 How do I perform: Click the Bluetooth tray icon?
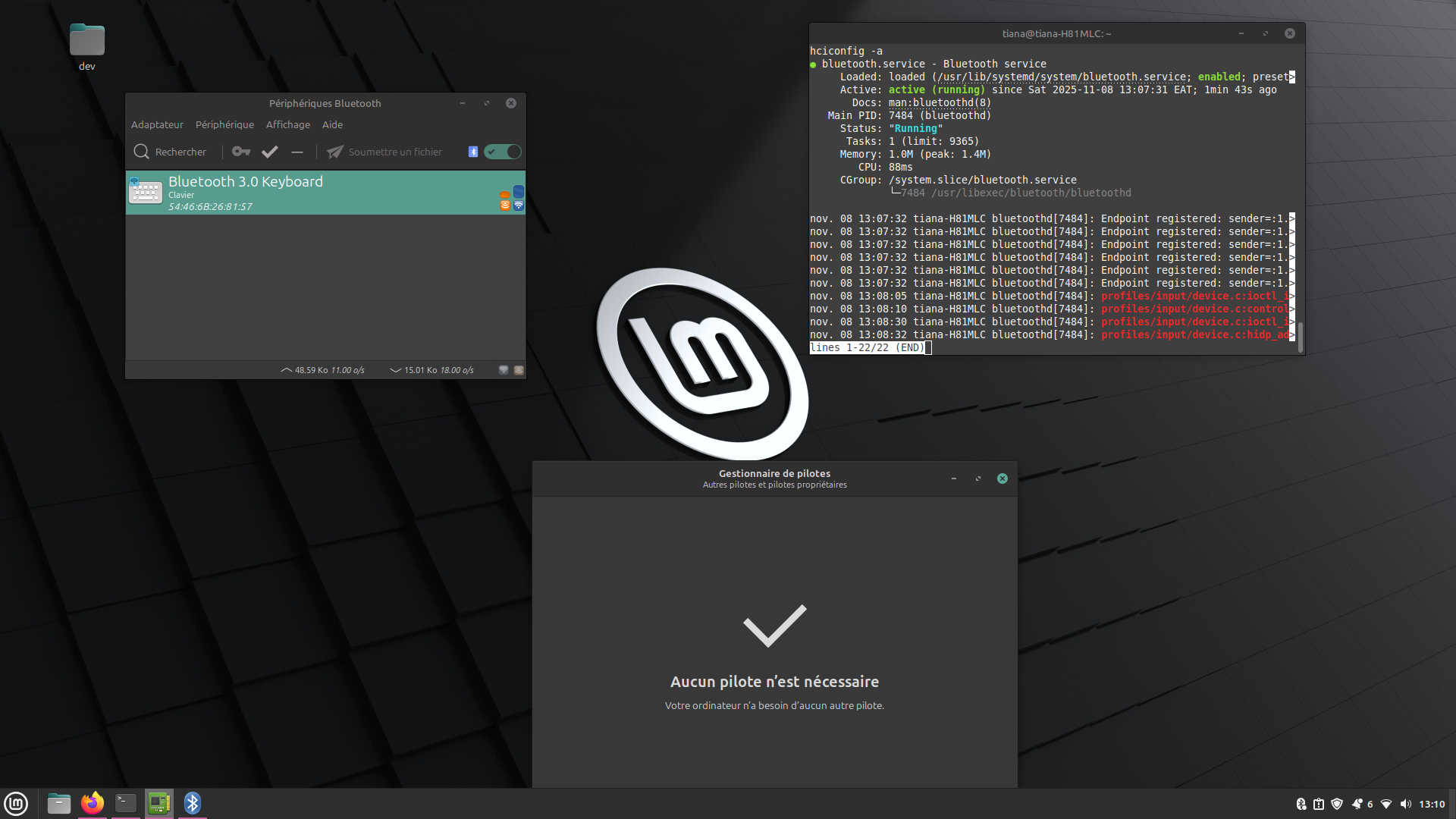[x=1301, y=804]
